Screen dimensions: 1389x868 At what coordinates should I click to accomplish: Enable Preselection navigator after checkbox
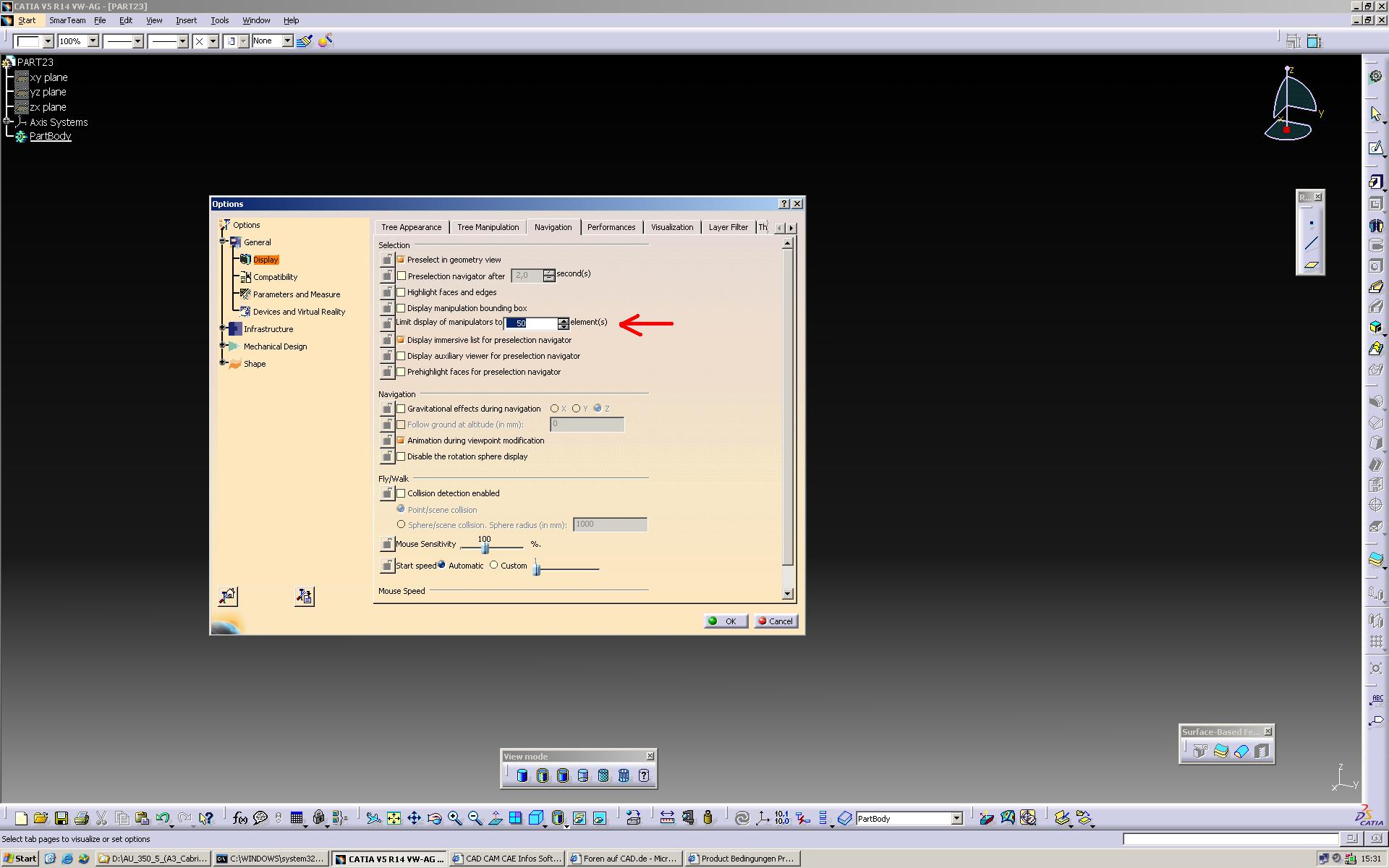(402, 276)
